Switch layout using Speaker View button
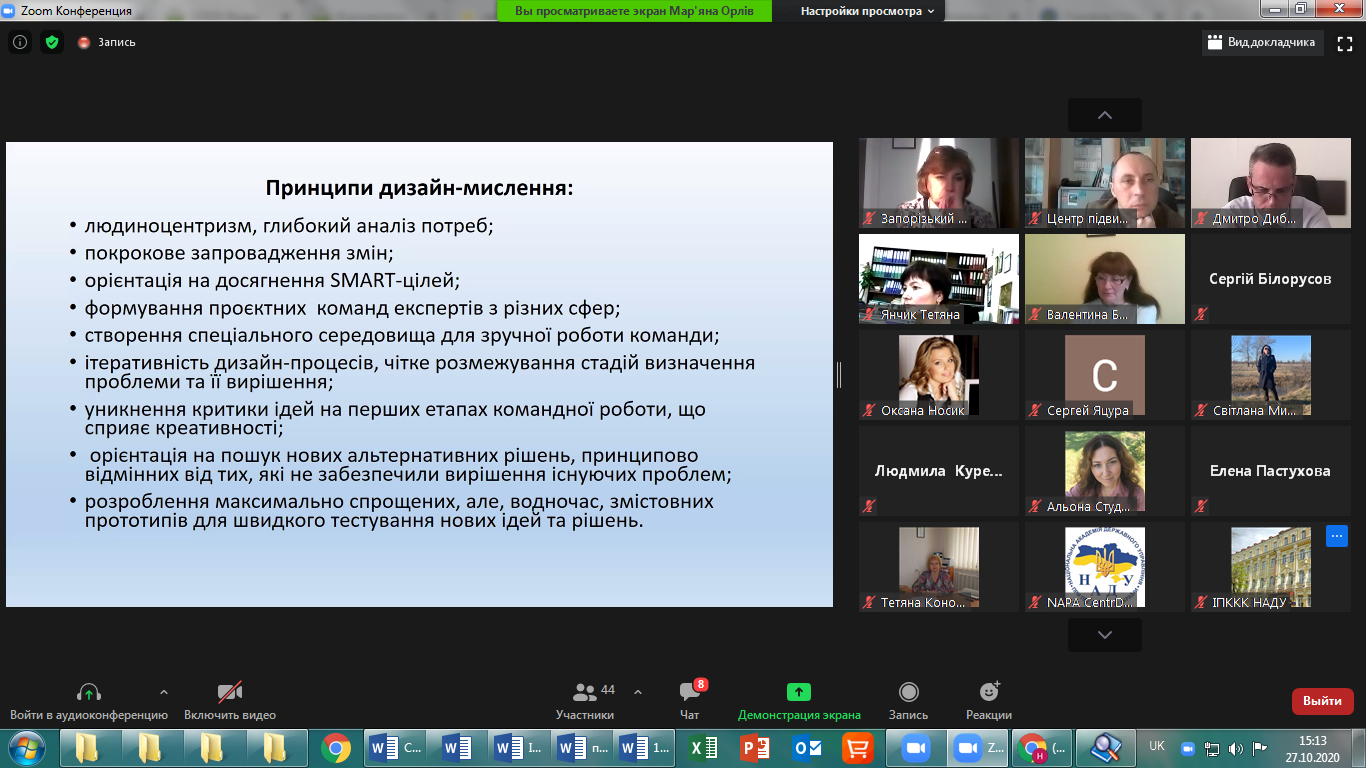Viewport: 1366px width, 768px height. 1262,43
